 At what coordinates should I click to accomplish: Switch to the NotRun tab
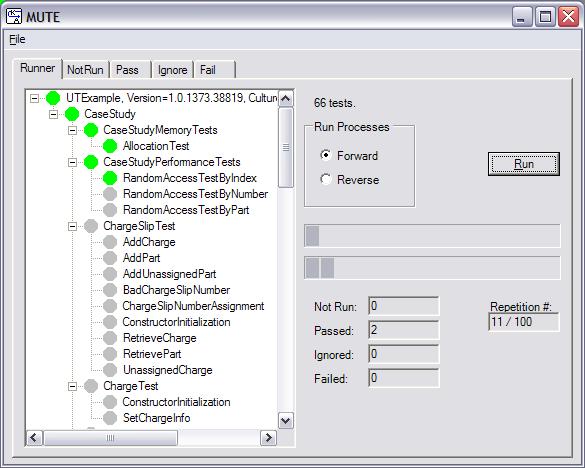click(x=85, y=69)
